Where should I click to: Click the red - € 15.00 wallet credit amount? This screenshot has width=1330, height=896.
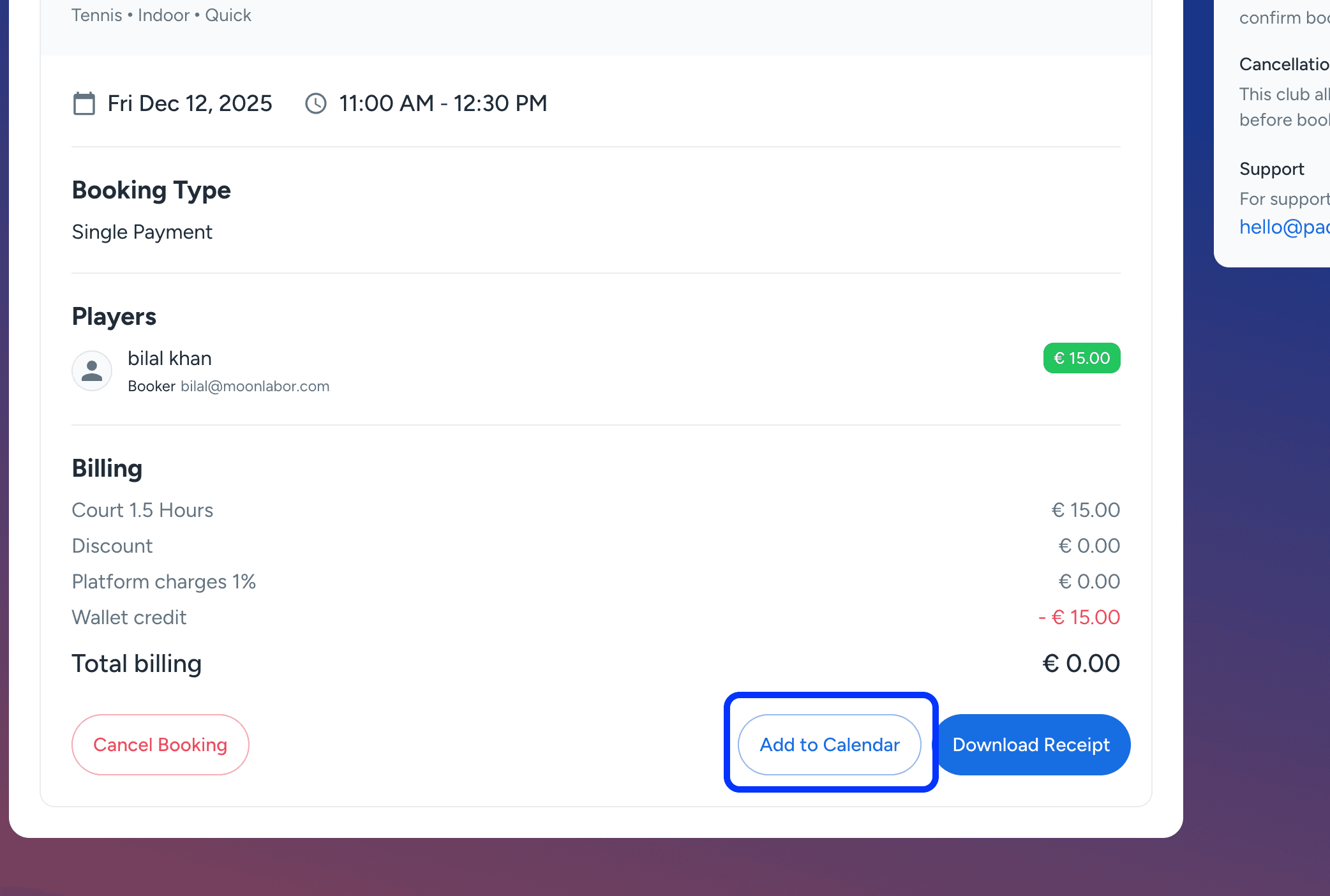tap(1079, 617)
